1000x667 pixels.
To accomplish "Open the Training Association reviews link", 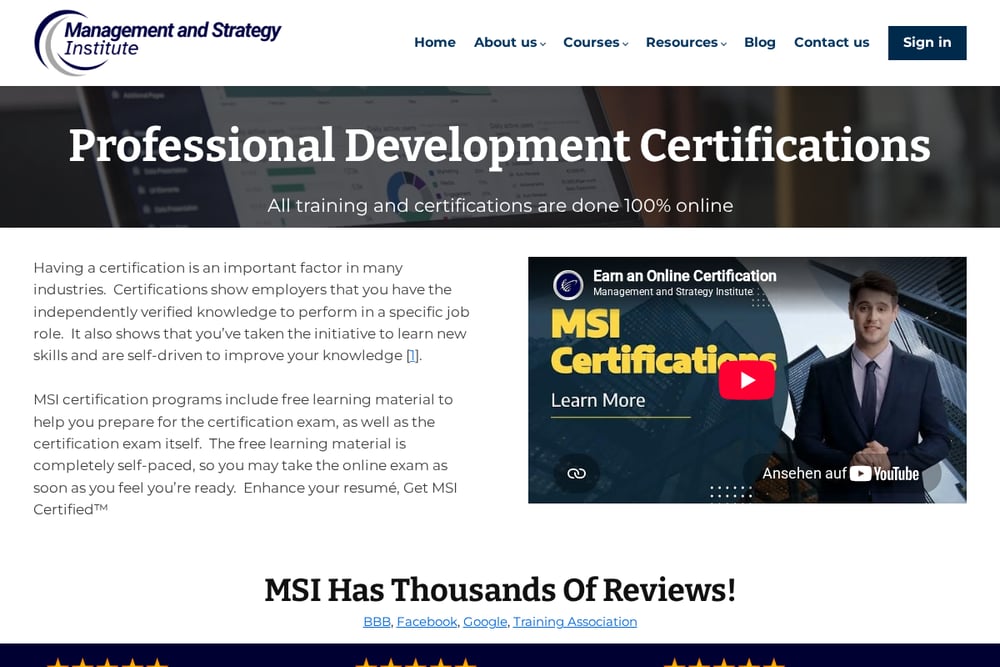I will (x=575, y=622).
